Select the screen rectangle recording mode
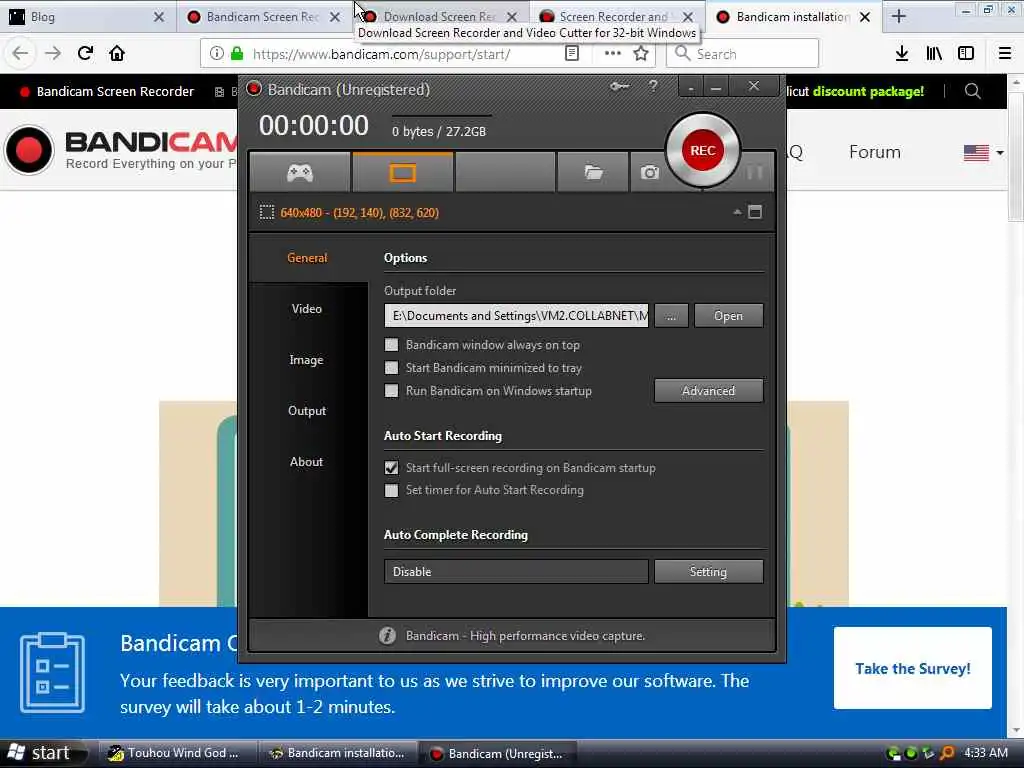The image size is (1024, 768). click(x=402, y=172)
